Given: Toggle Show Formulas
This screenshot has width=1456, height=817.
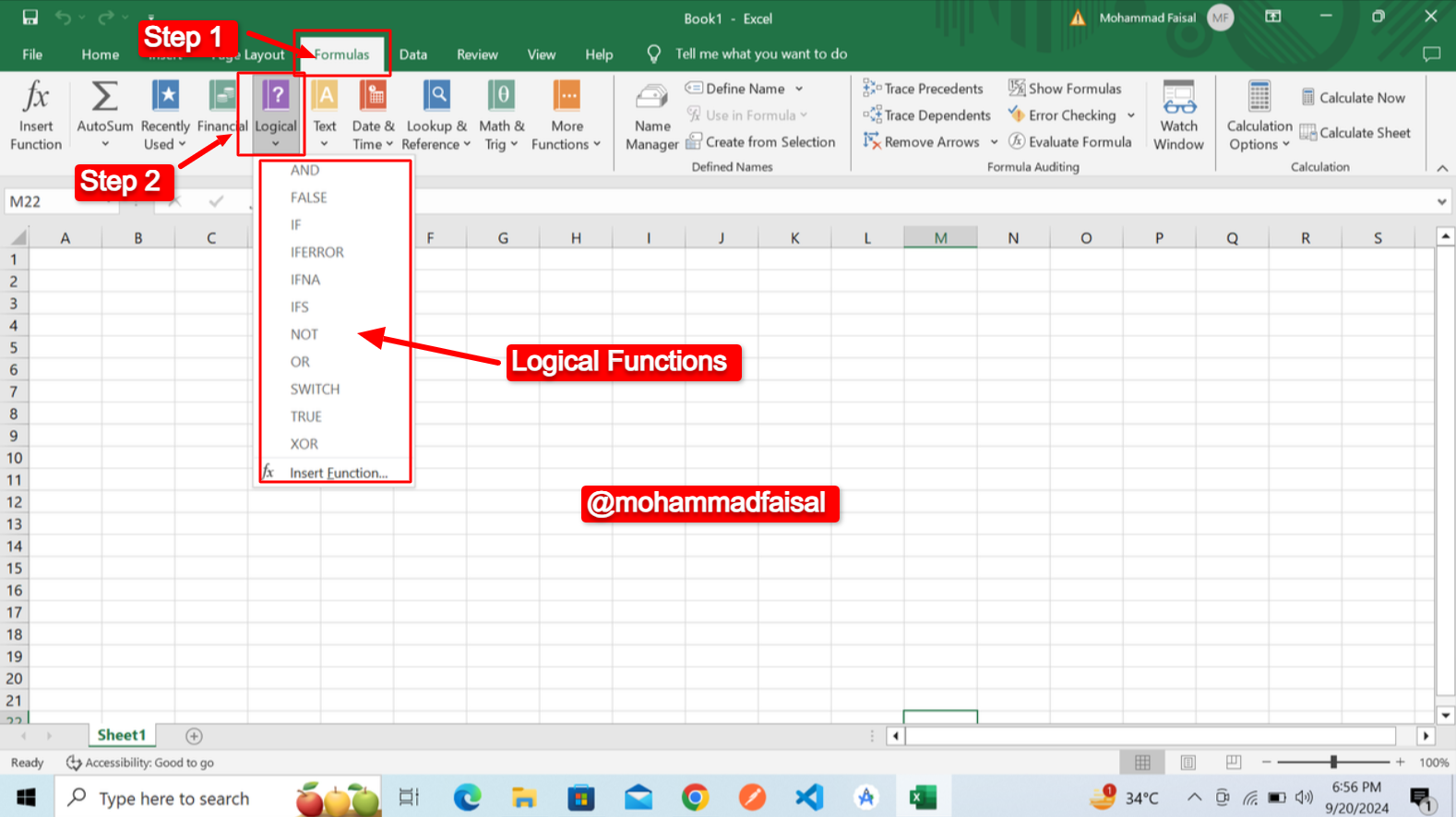Looking at the screenshot, I should coord(1065,89).
